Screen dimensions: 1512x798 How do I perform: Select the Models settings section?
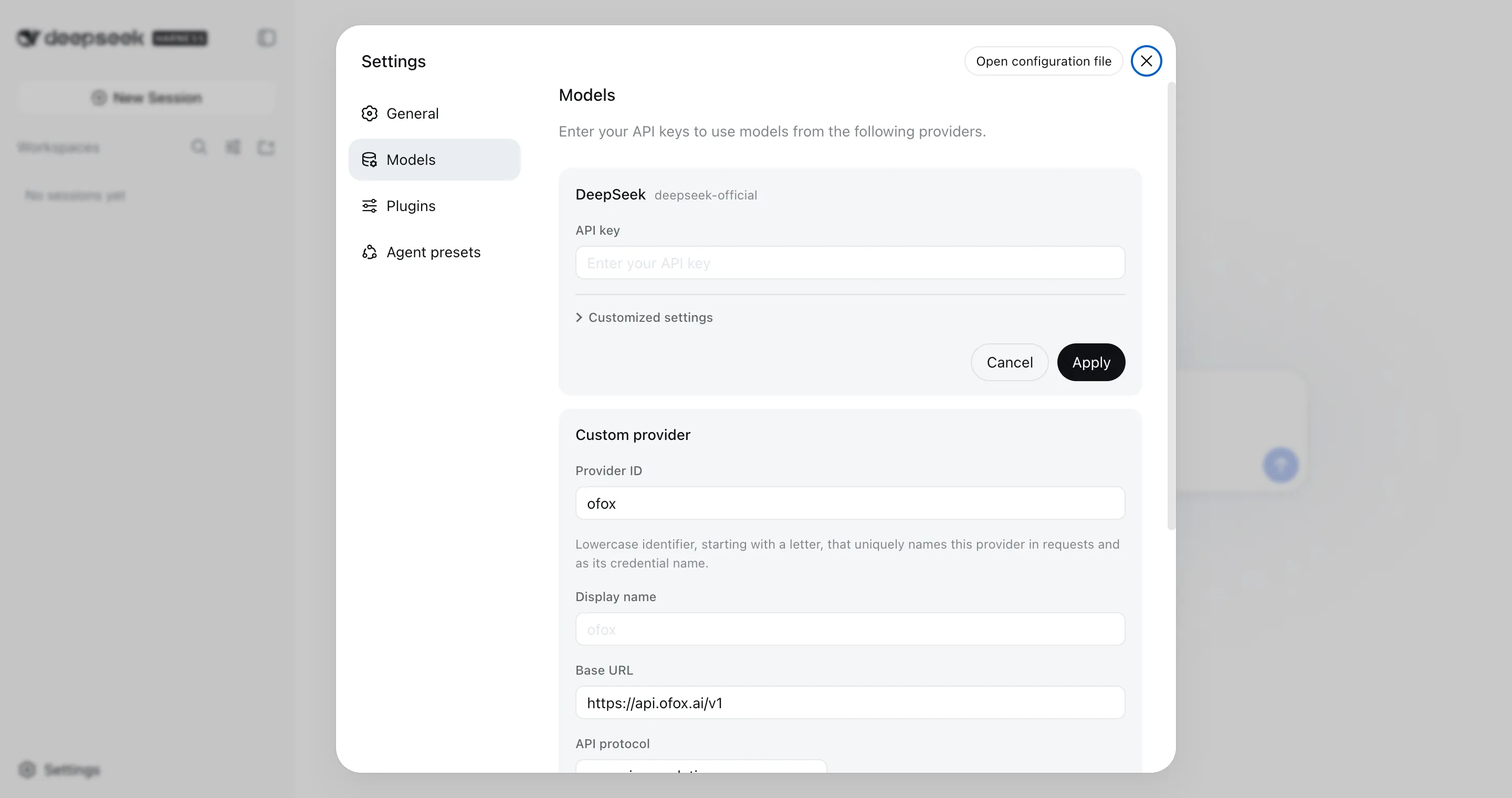[434, 160]
